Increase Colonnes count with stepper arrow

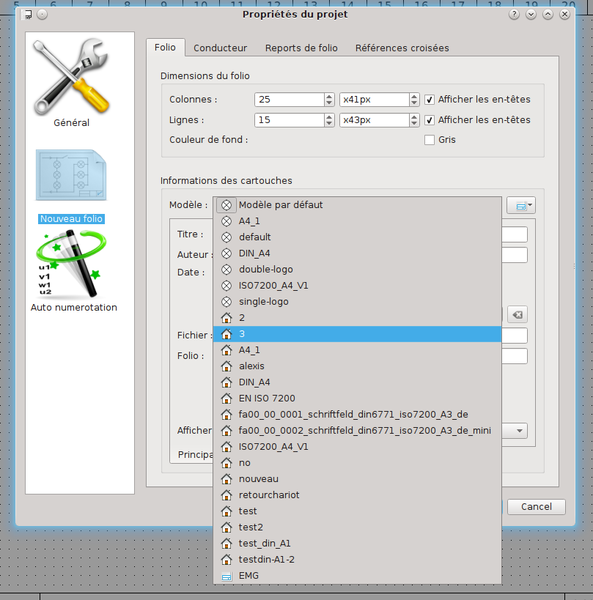[329, 96]
